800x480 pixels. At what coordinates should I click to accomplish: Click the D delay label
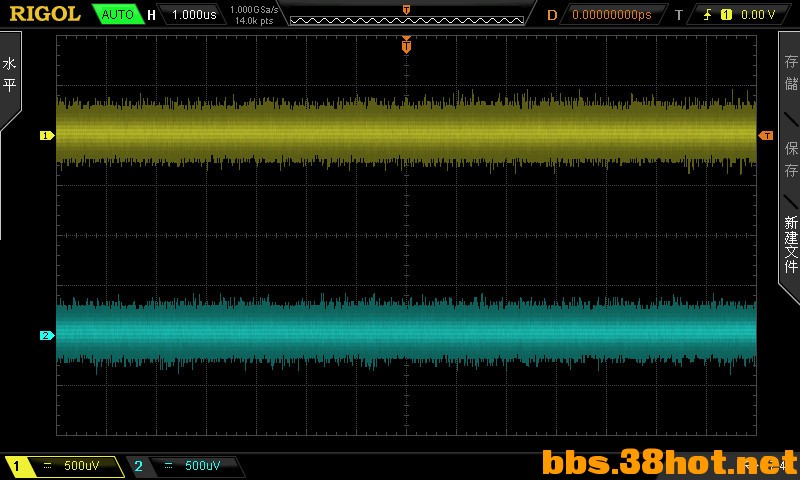pos(552,15)
